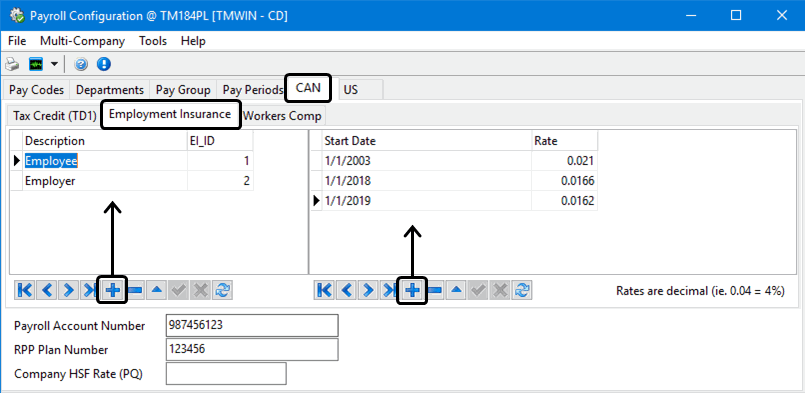This screenshot has height=393, width=805.
Task: Cancel edit X in rate navigator
Action: [x=500, y=290]
